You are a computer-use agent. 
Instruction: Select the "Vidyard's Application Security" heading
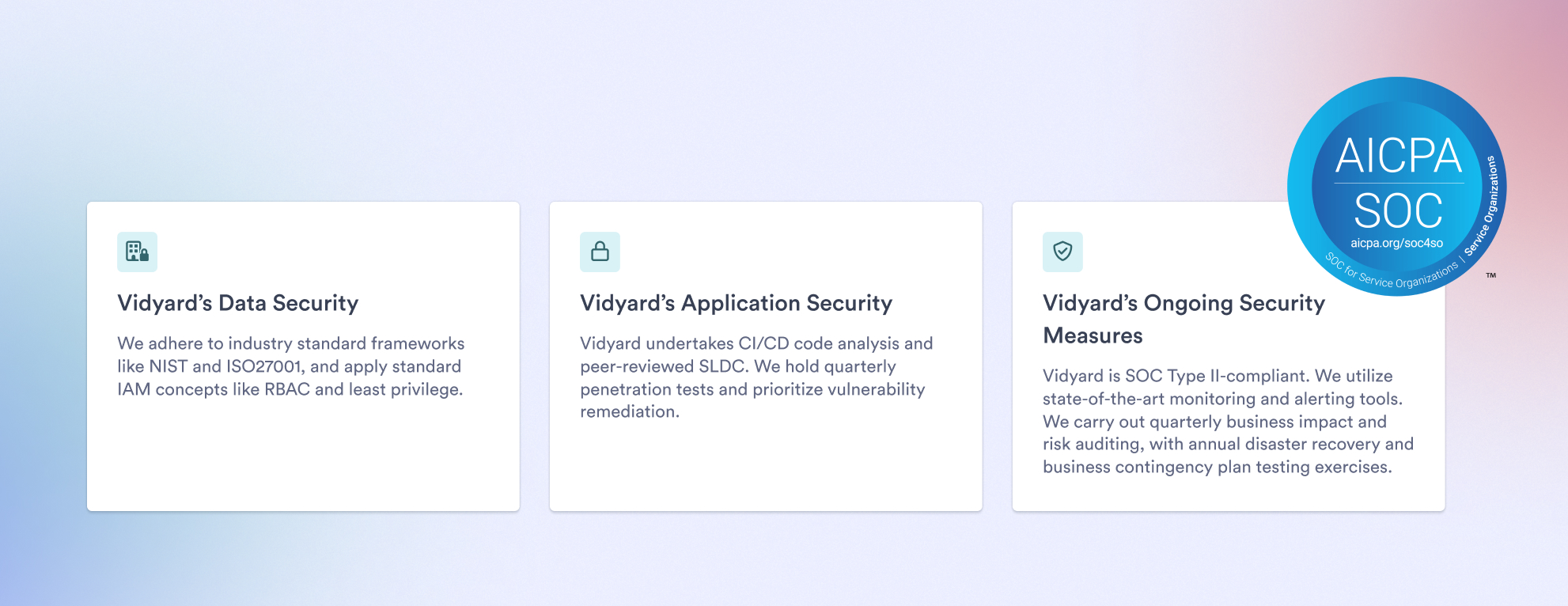coord(736,303)
